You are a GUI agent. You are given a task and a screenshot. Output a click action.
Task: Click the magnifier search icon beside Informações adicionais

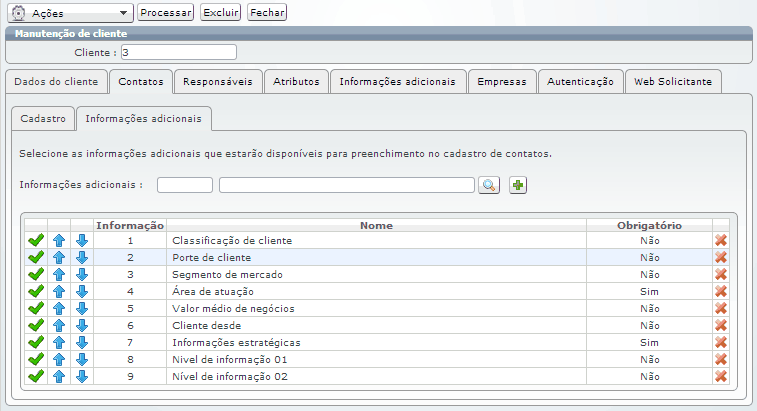488,185
